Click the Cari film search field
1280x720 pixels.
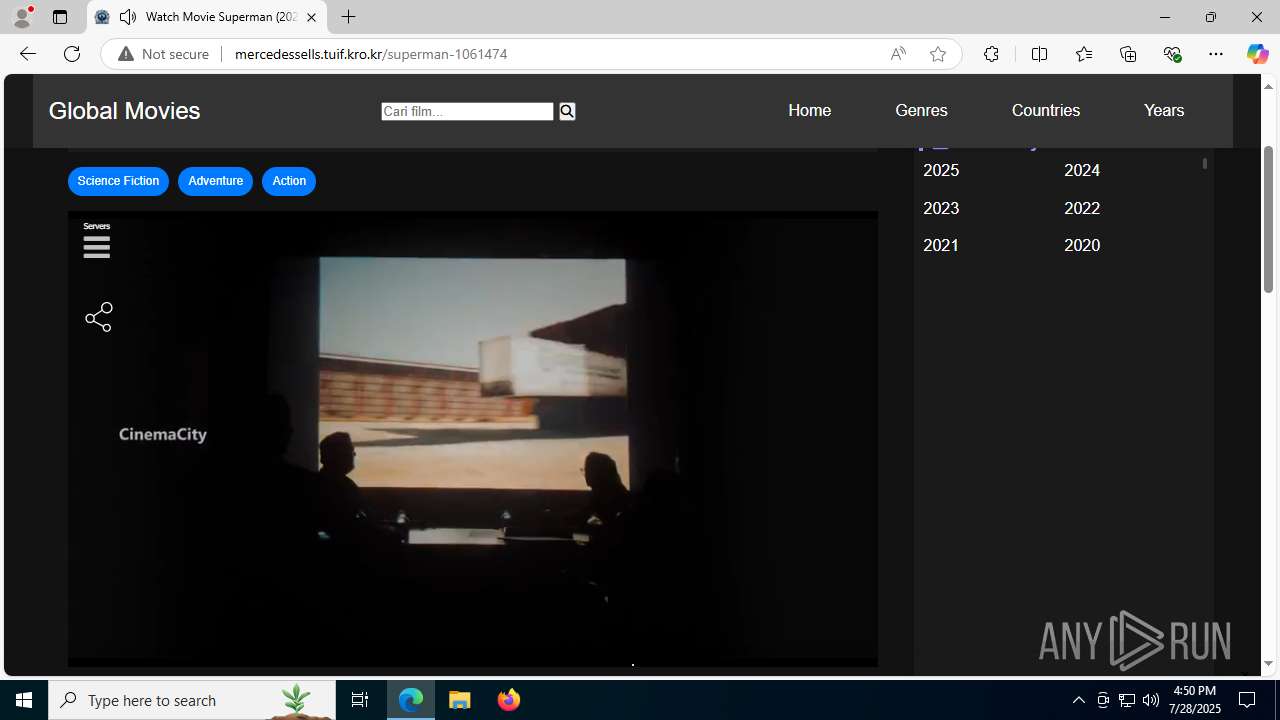467,111
